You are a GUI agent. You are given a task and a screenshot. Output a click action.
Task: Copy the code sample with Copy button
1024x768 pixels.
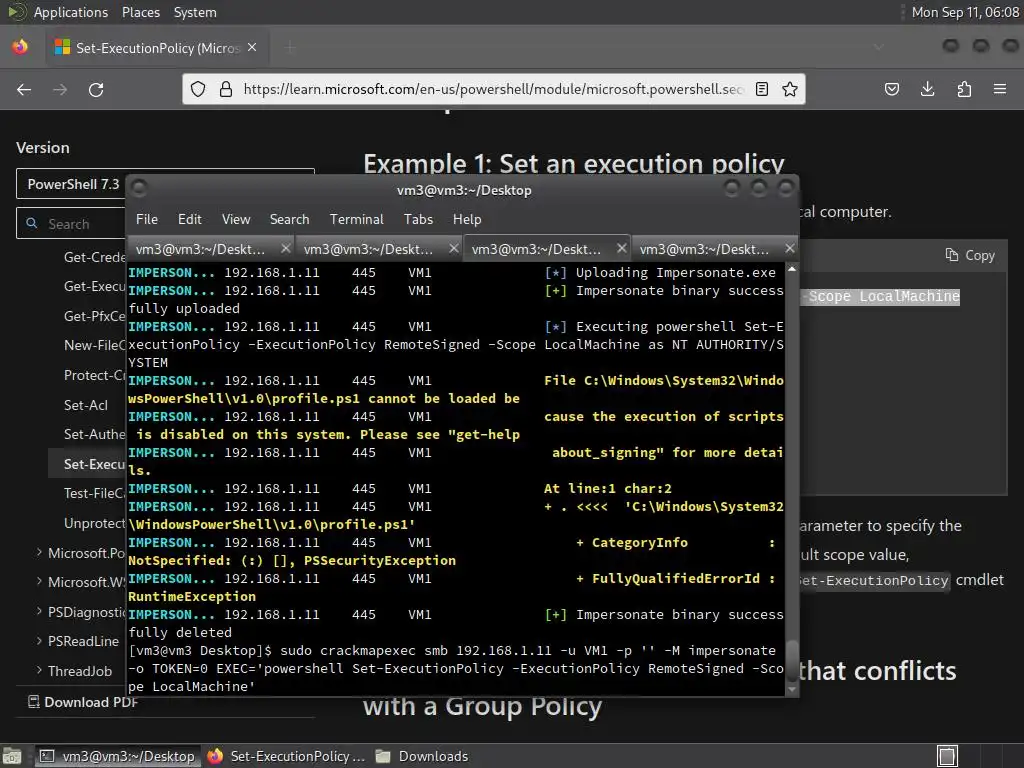pyautogui.click(x=970, y=255)
